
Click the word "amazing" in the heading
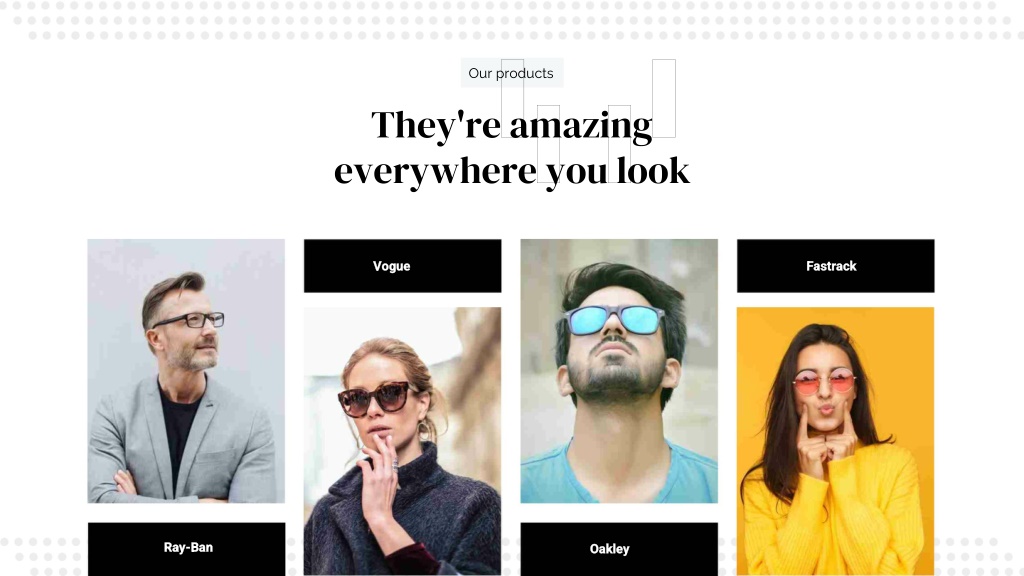581,125
